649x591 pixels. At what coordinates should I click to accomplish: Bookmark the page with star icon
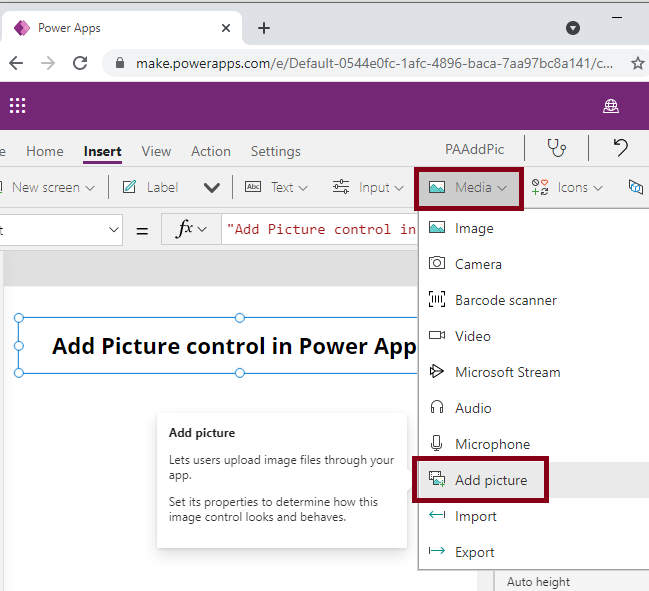(x=637, y=63)
